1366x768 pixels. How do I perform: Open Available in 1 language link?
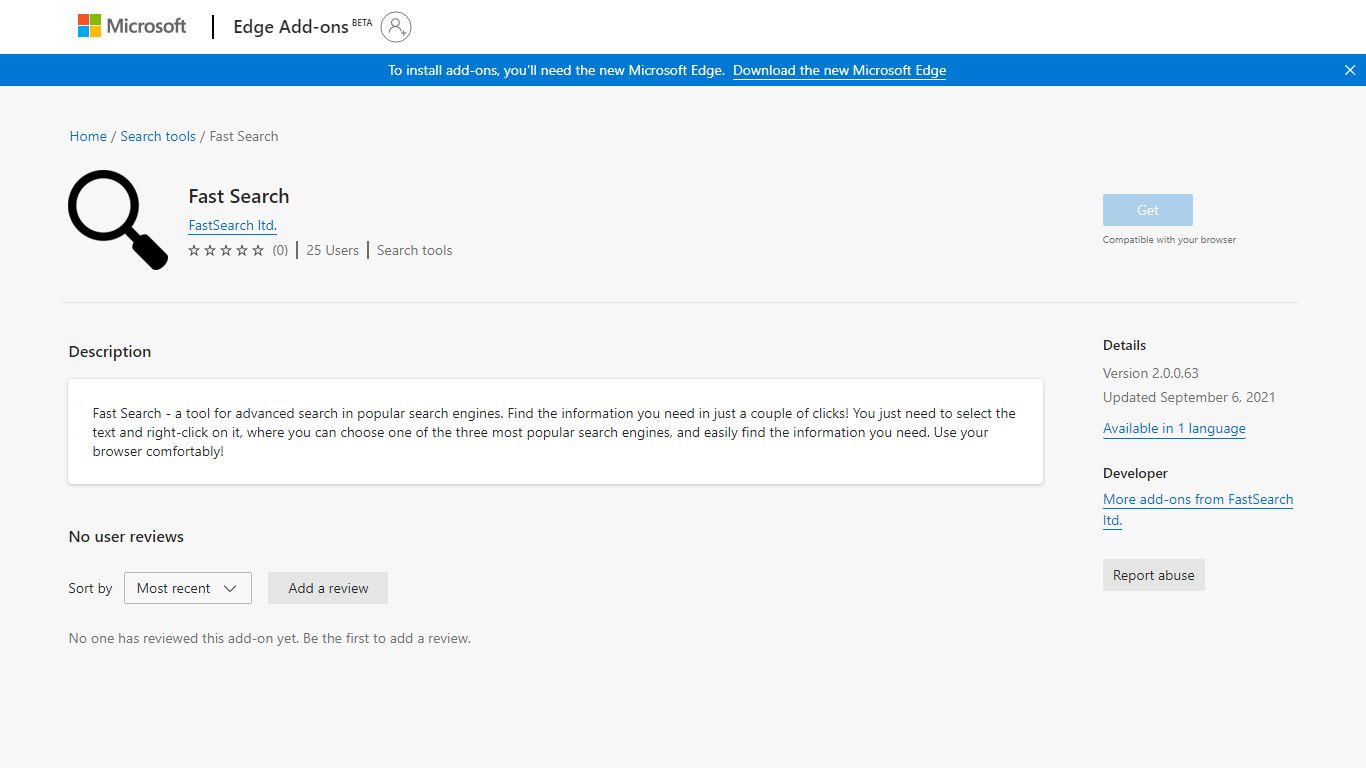coord(1174,428)
